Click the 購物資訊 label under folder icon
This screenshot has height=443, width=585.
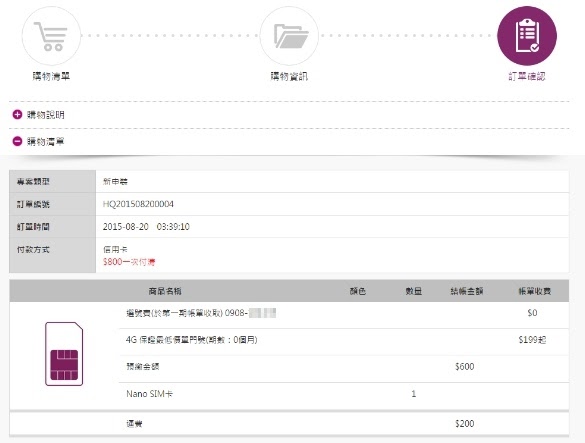(x=289, y=76)
